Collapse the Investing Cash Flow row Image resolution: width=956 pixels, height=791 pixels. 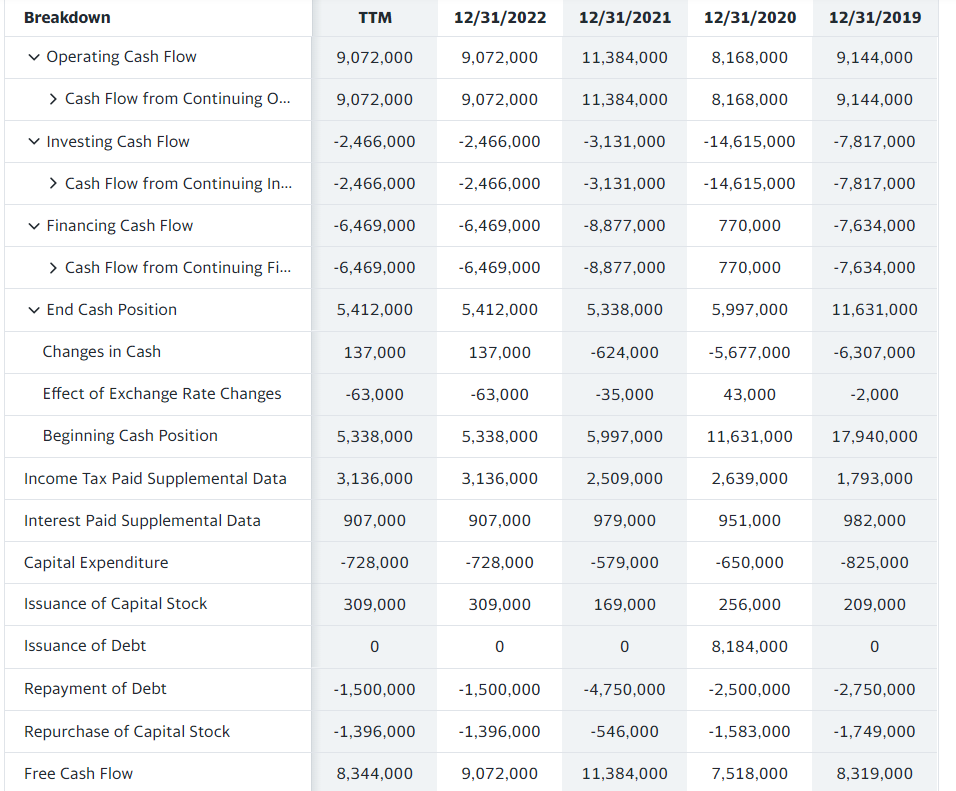point(34,141)
